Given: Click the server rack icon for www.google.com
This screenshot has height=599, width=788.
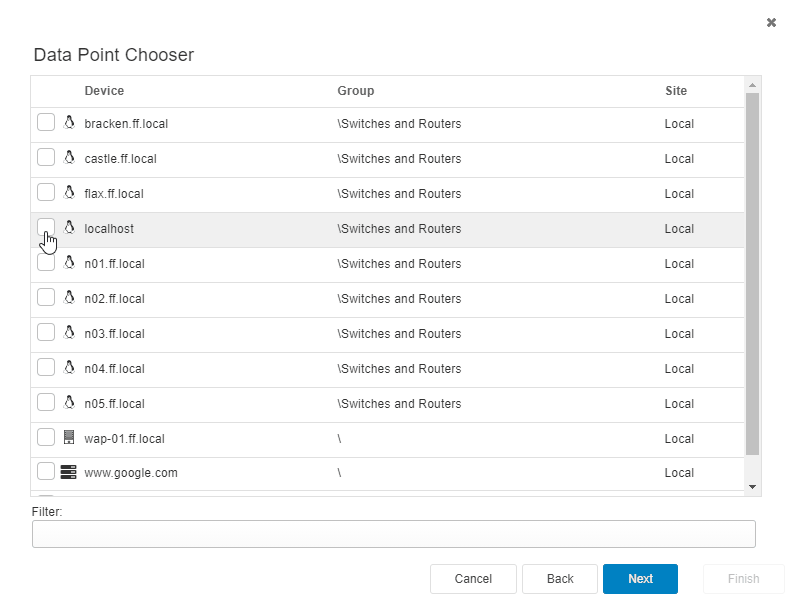Looking at the screenshot, I should 68,472.
